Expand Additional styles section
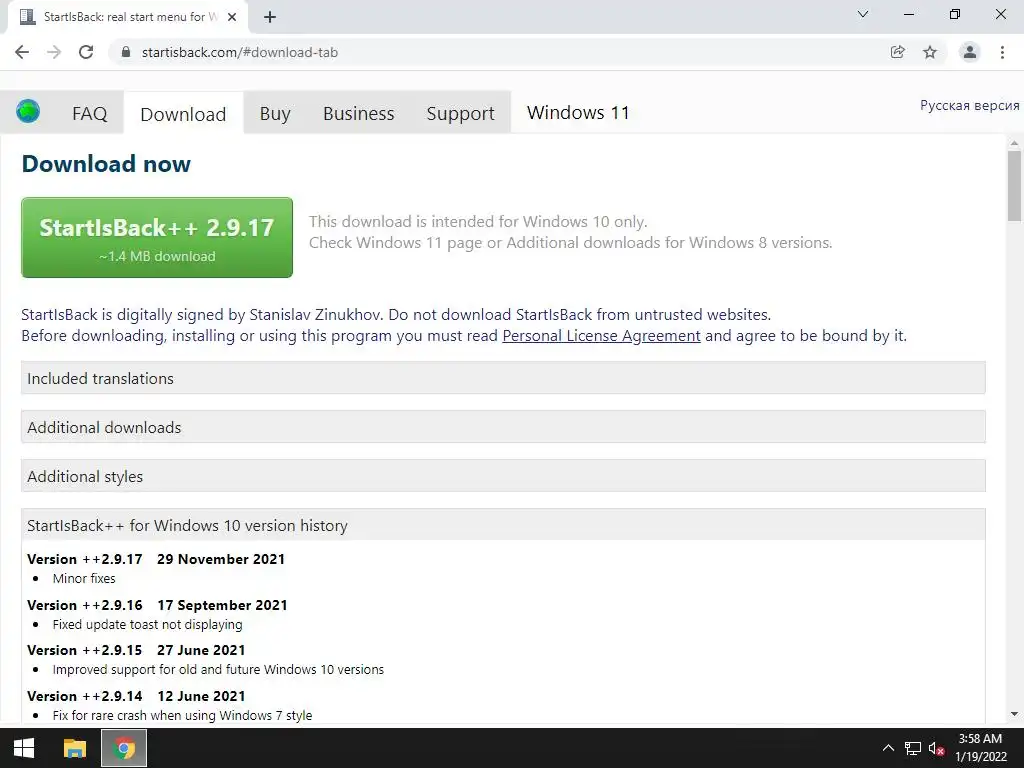Image resolution: width=1024 pixels, height=768 pixels. [503, 476]
